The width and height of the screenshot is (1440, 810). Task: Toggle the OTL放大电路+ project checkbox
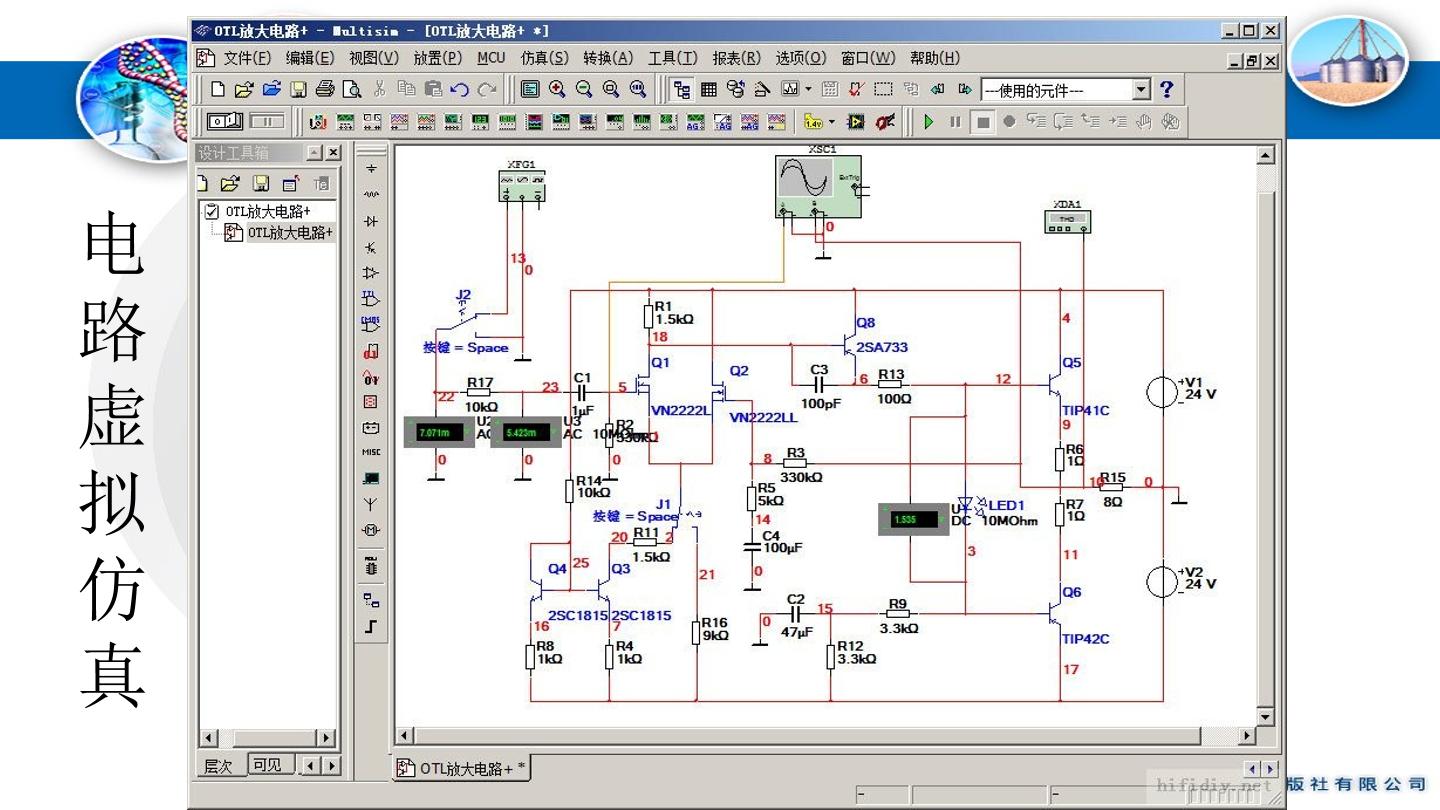coord(211,211)
